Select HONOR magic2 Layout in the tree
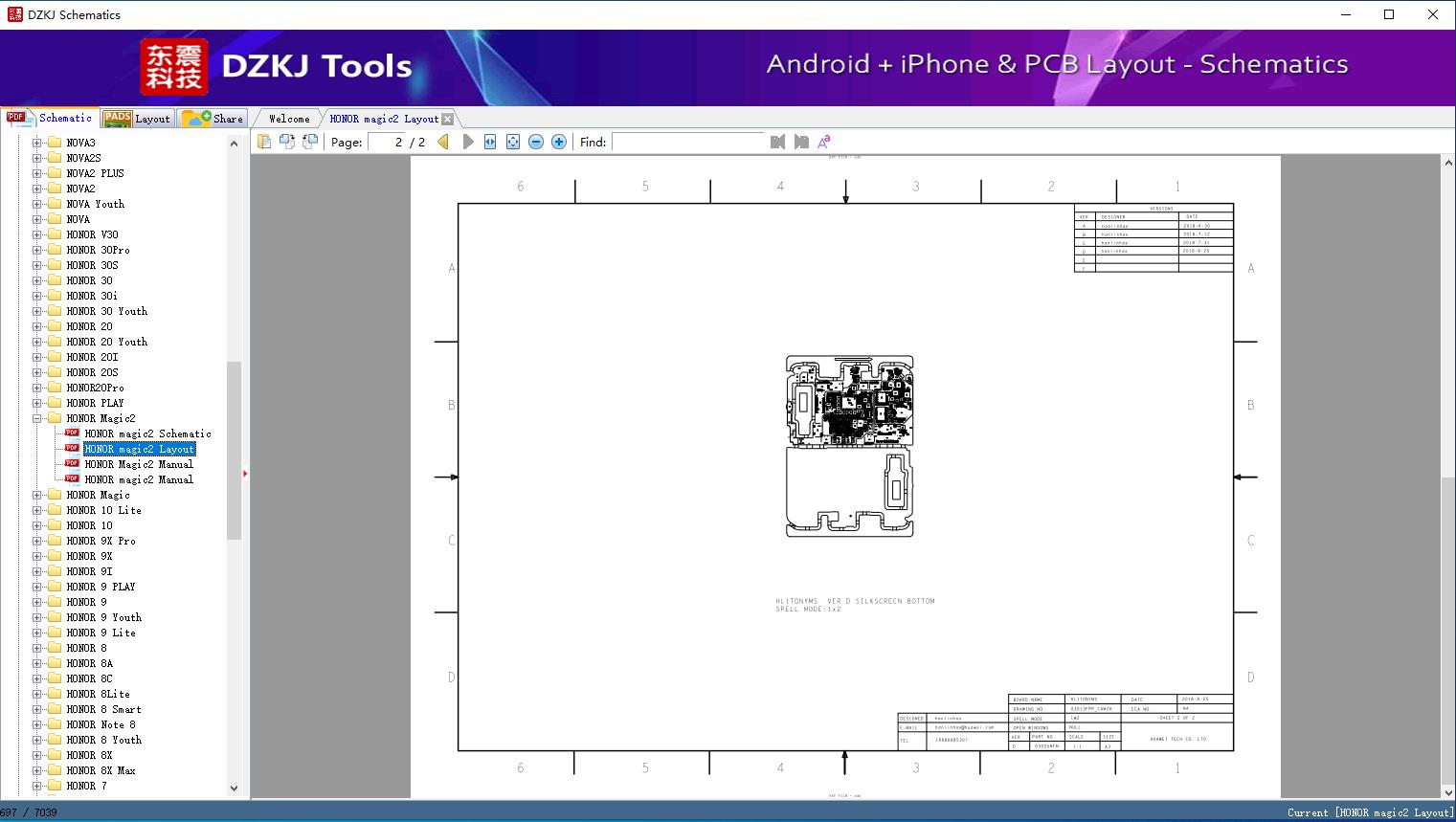Viewport: 1456px width, 822px height. 140,449
